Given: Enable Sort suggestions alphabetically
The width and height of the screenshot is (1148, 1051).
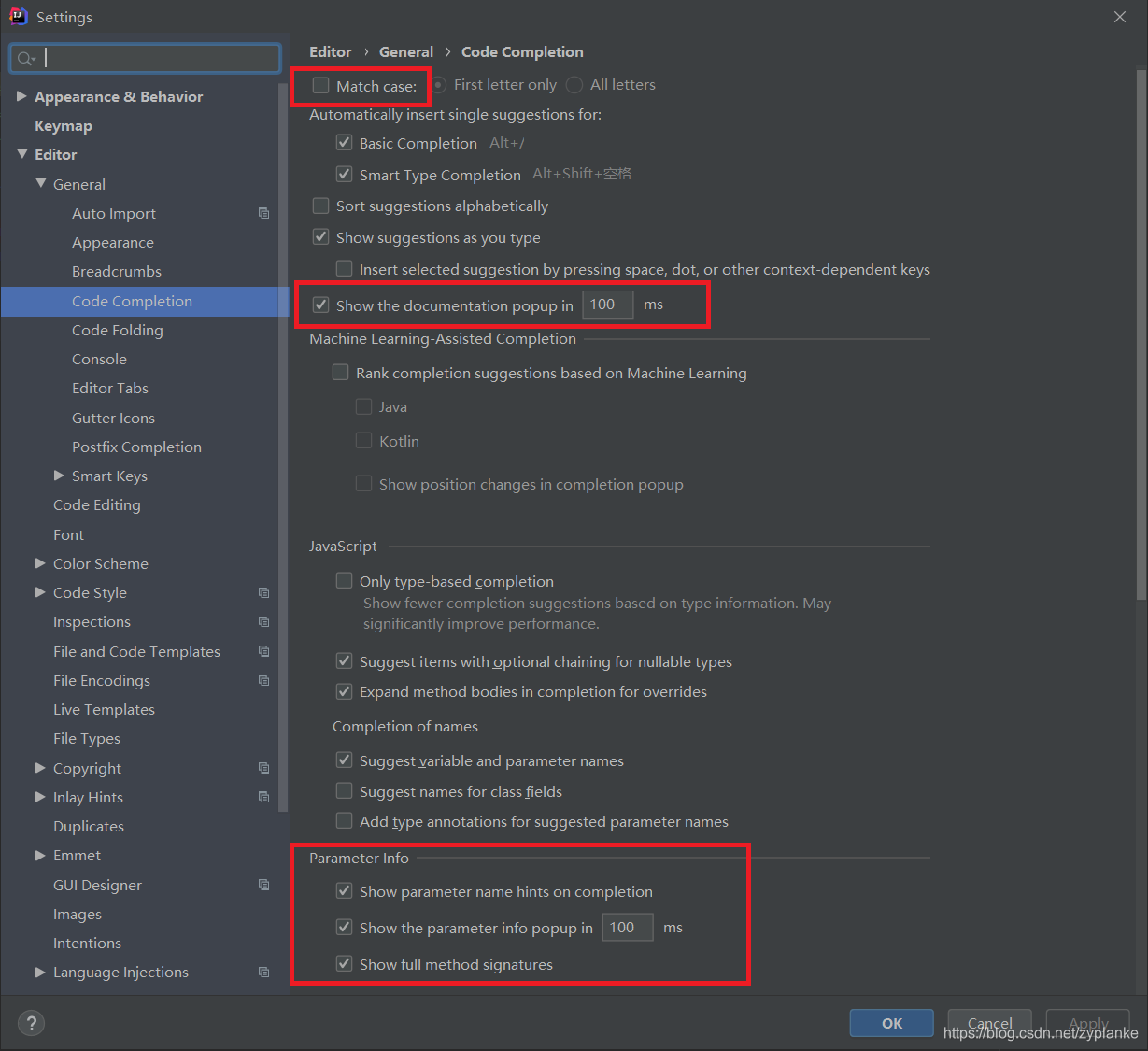Looking at the screenshot, I should (x=320, y=206).
